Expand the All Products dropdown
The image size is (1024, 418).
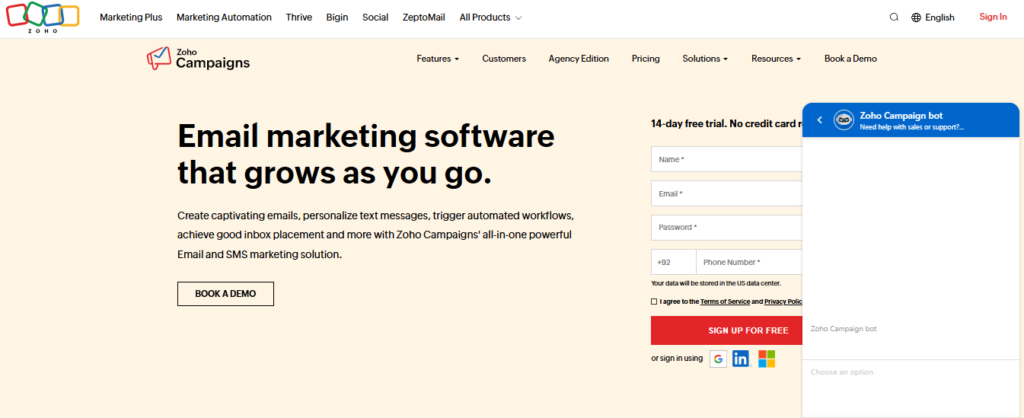(x=490, y=18)
